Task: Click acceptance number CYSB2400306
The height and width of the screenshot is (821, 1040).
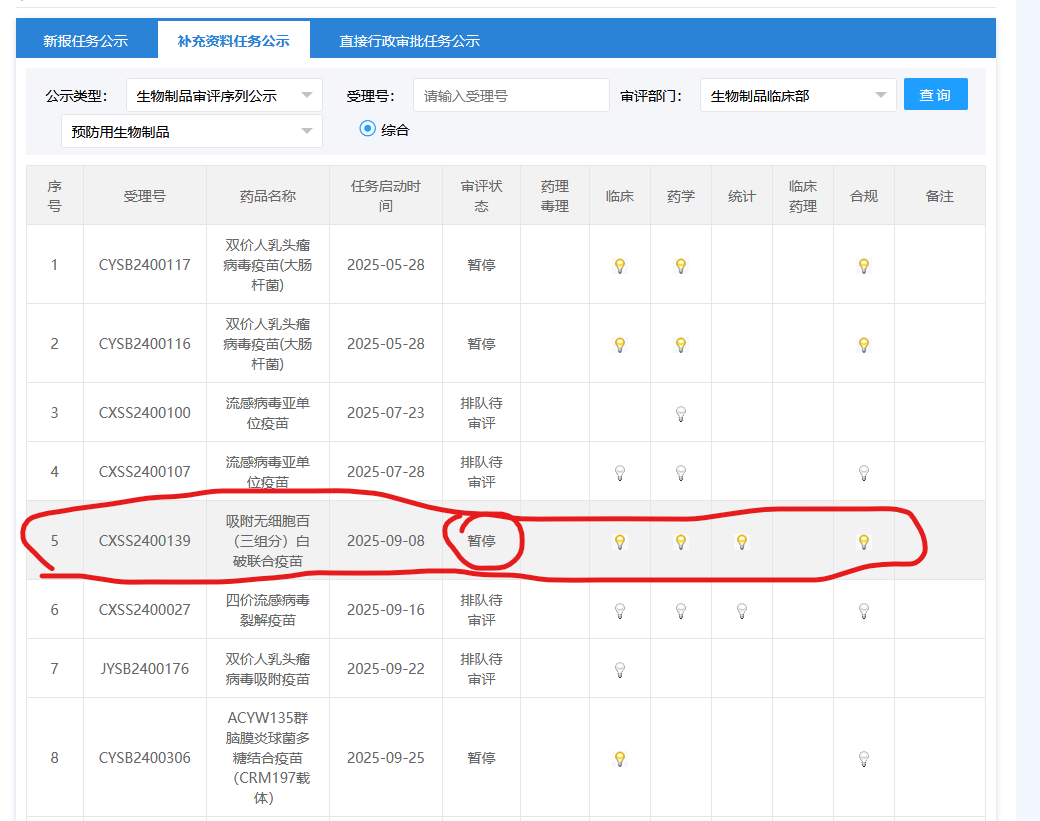Action: (145, 758)
